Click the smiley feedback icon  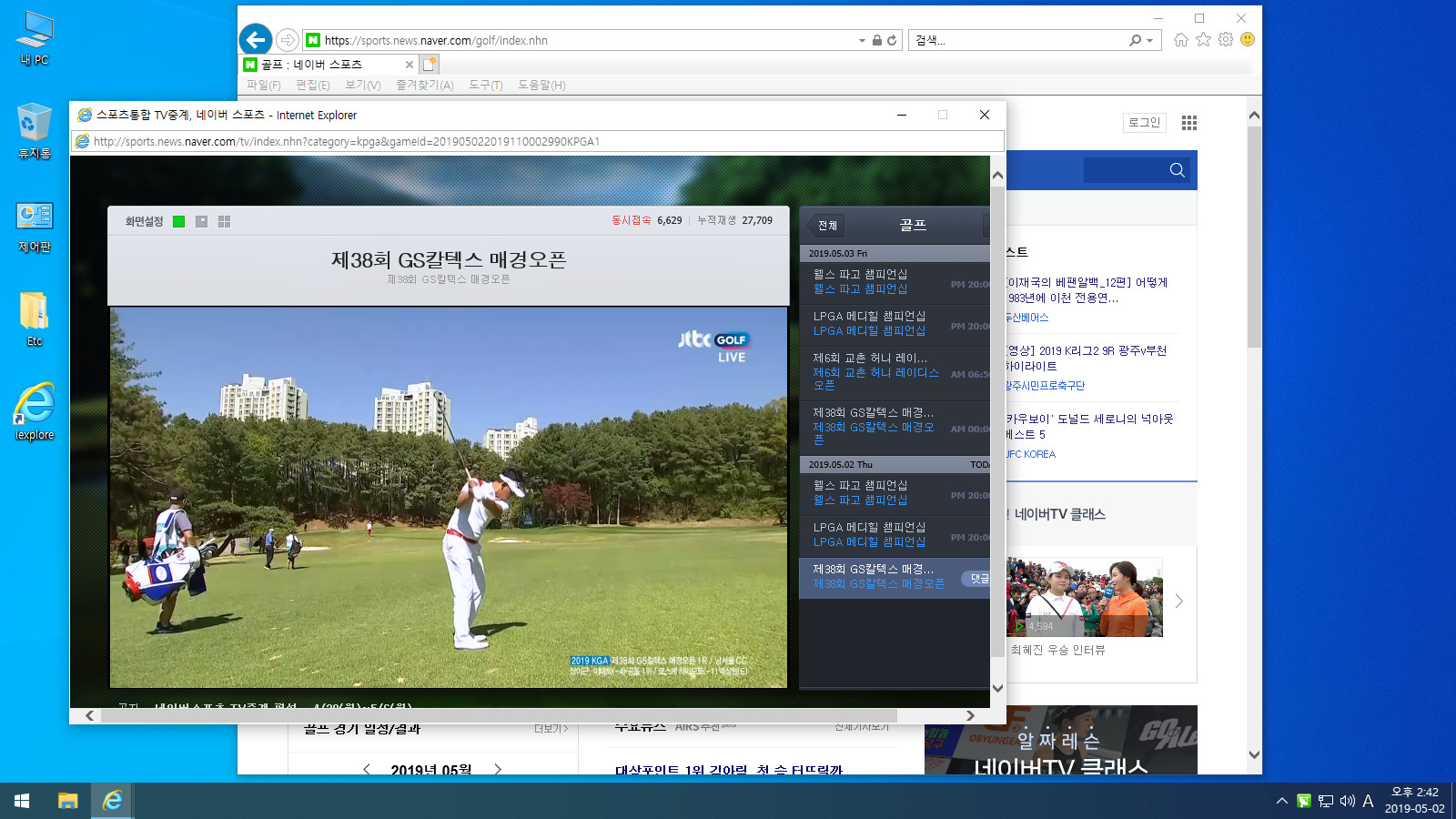1248,39
